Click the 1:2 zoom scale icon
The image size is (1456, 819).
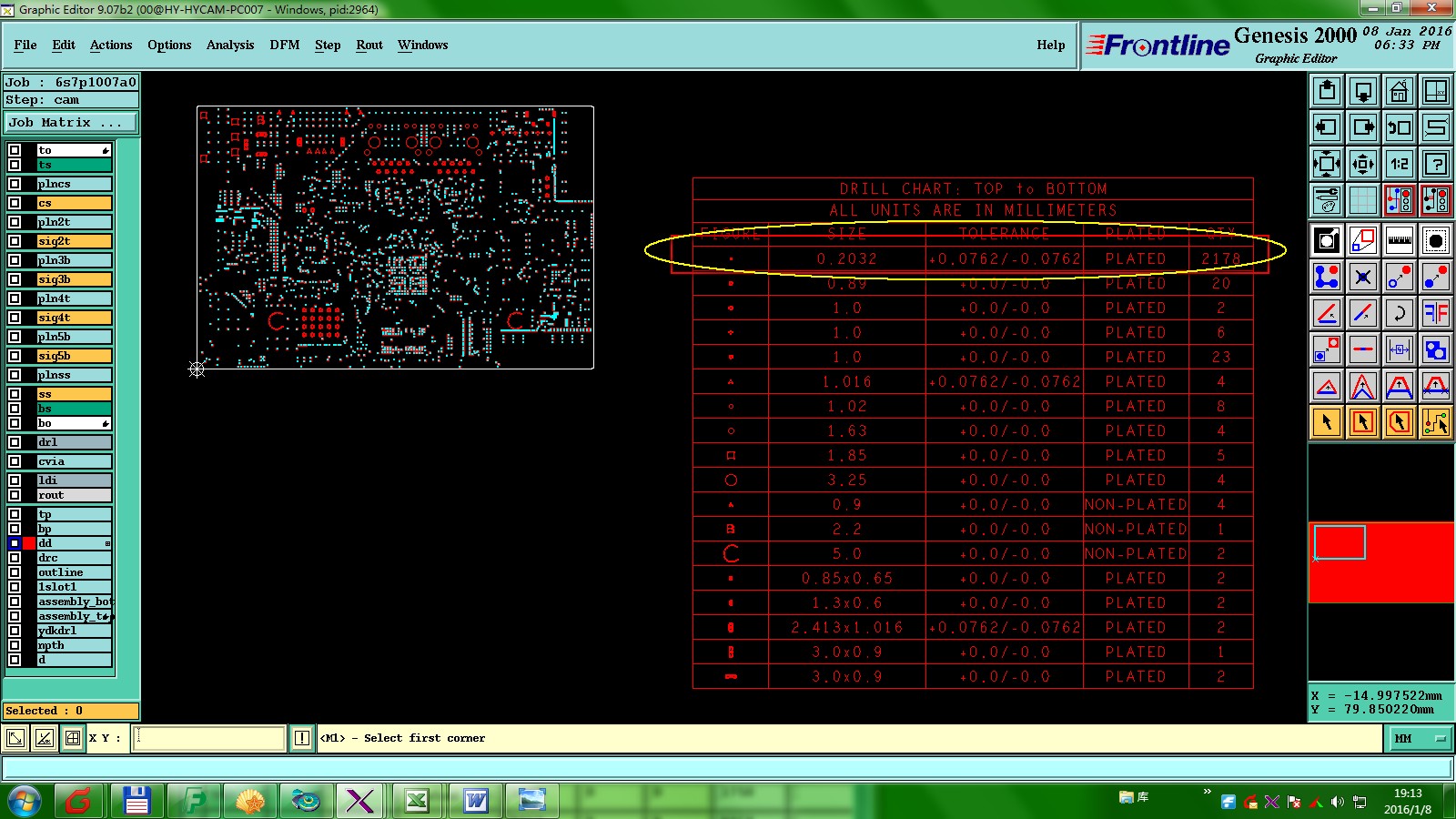coord(1400,164)
